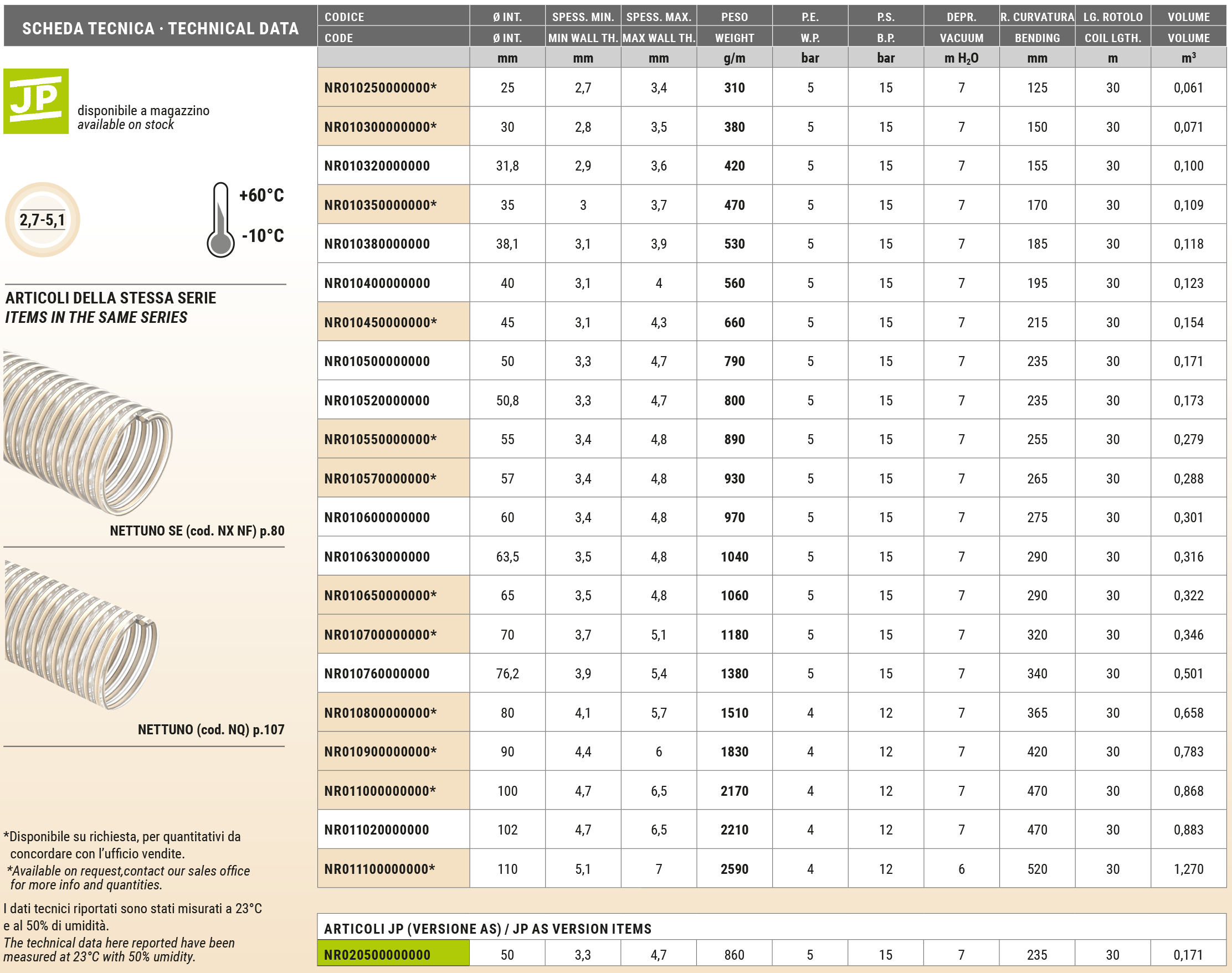Image resolution: width=1232 pixels, height=973 pixels.
Task: Click the SCHEDA TECNICA TECHNICAL DATA title
Action: point(160,28)
